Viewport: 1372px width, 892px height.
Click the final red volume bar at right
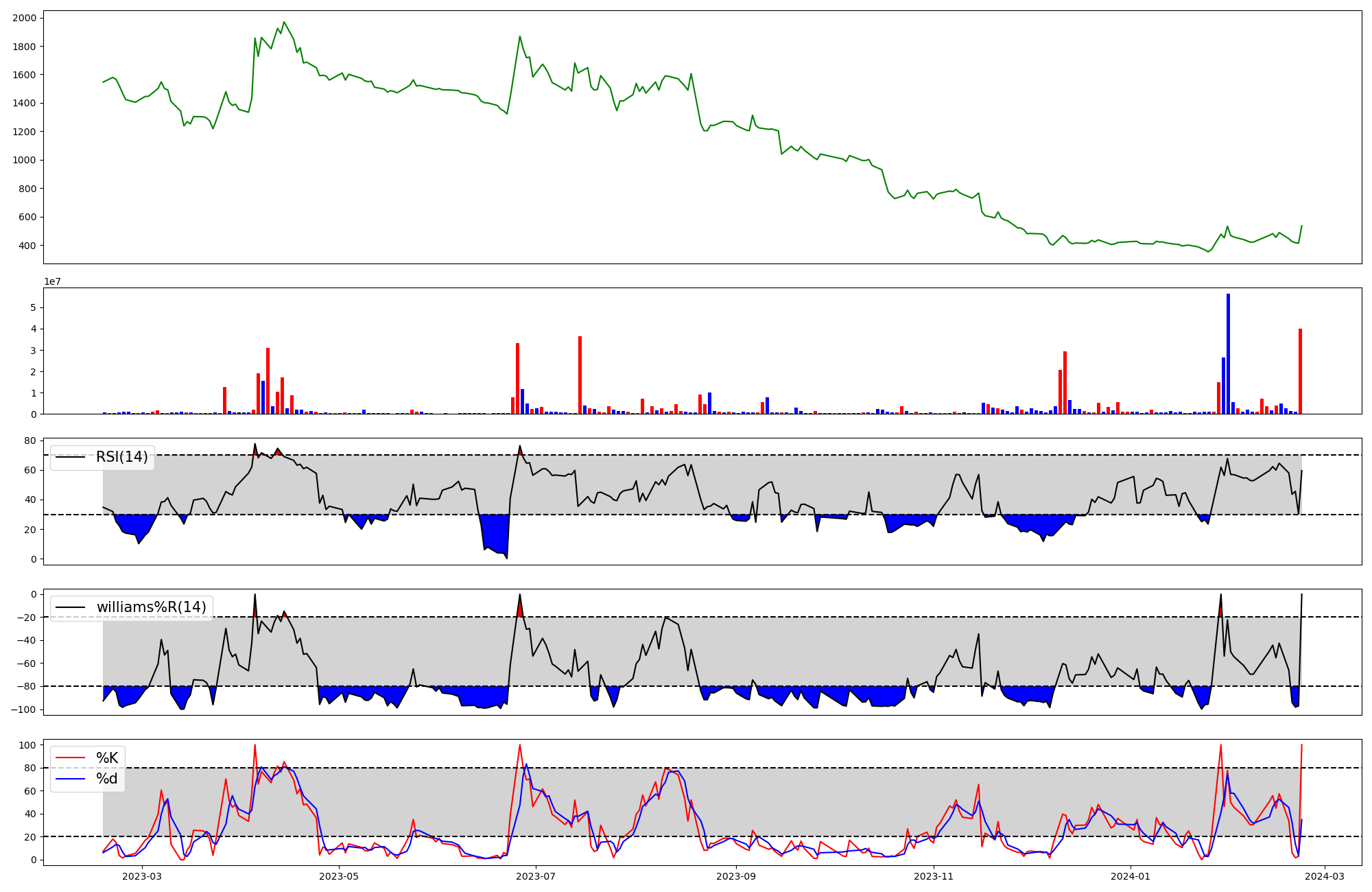1300,371
